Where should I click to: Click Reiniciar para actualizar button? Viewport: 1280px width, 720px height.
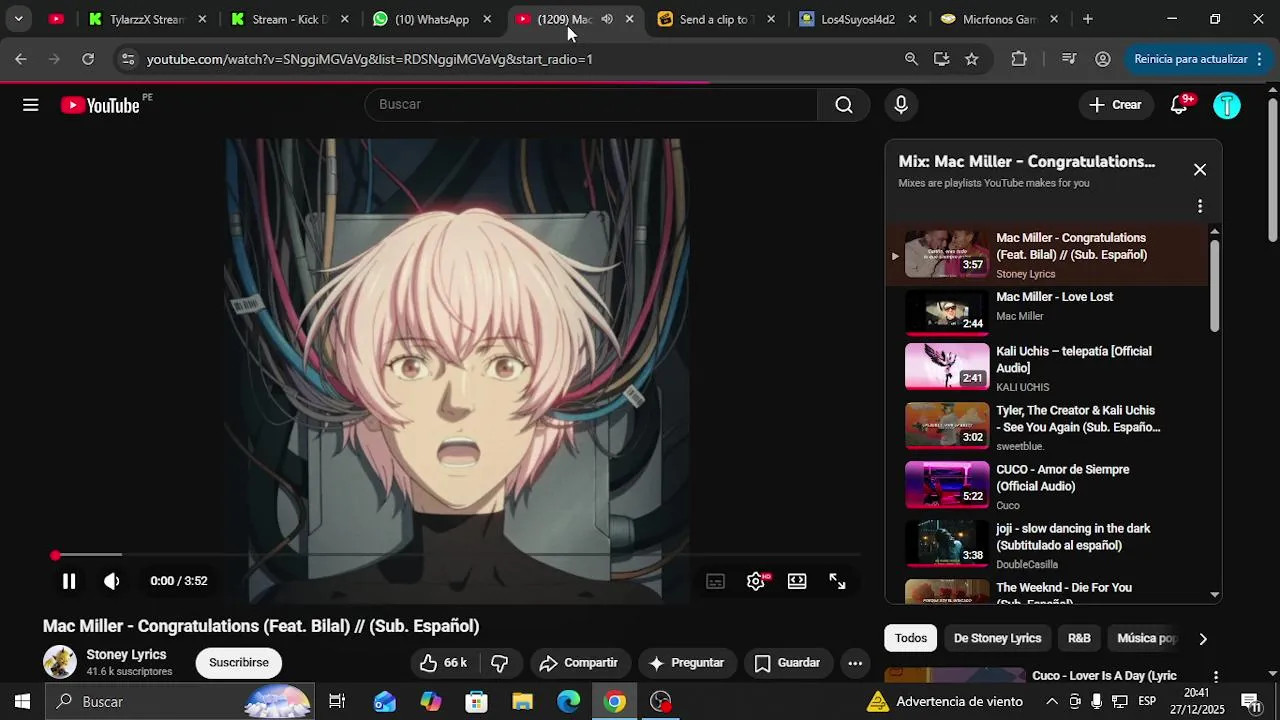1197,59
